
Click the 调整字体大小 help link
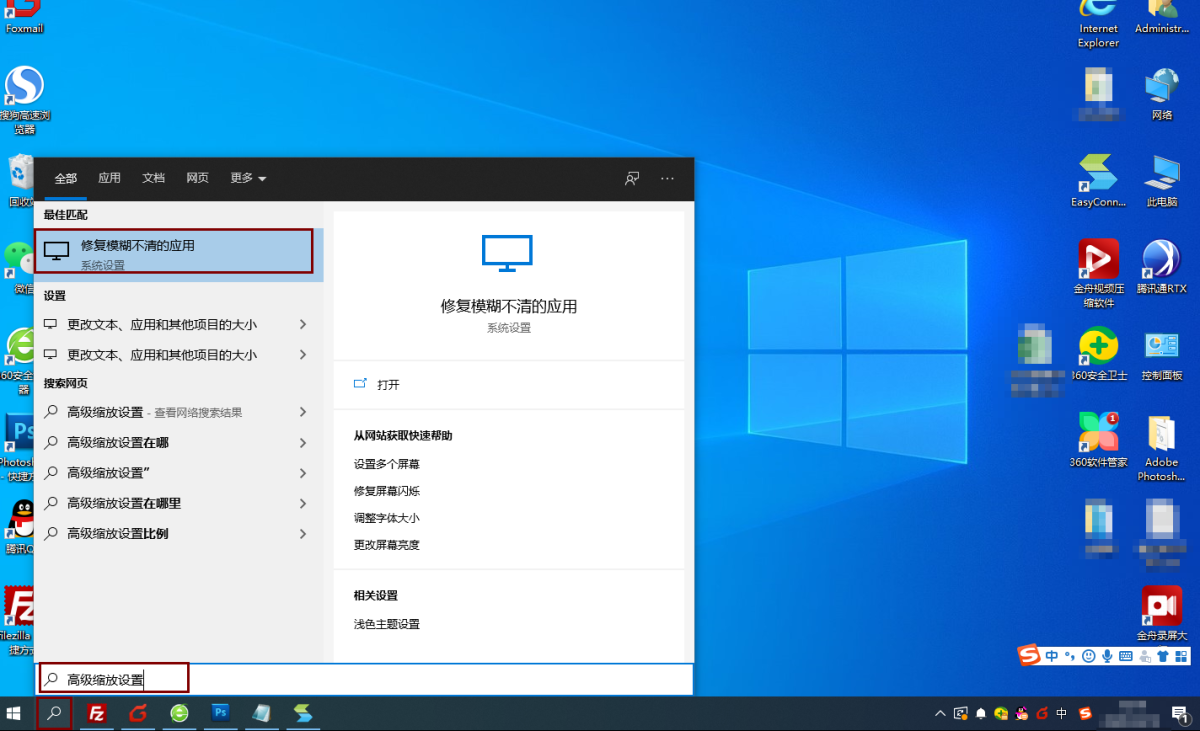click(387, 518)
